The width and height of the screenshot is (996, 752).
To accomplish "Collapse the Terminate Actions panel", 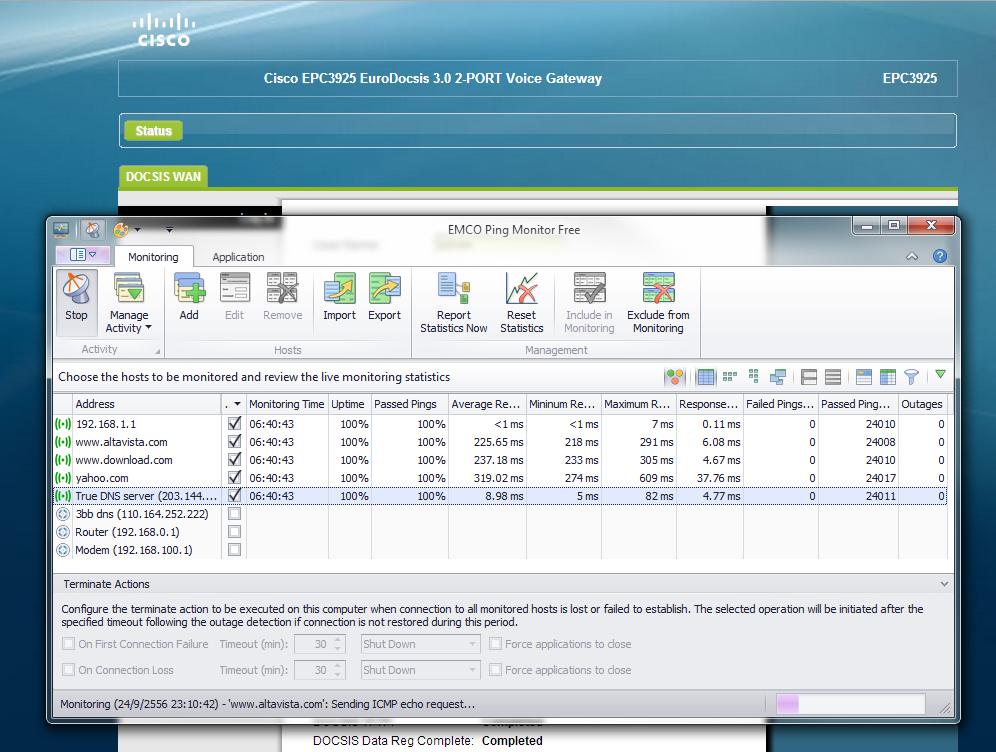I will click(944, 584).
